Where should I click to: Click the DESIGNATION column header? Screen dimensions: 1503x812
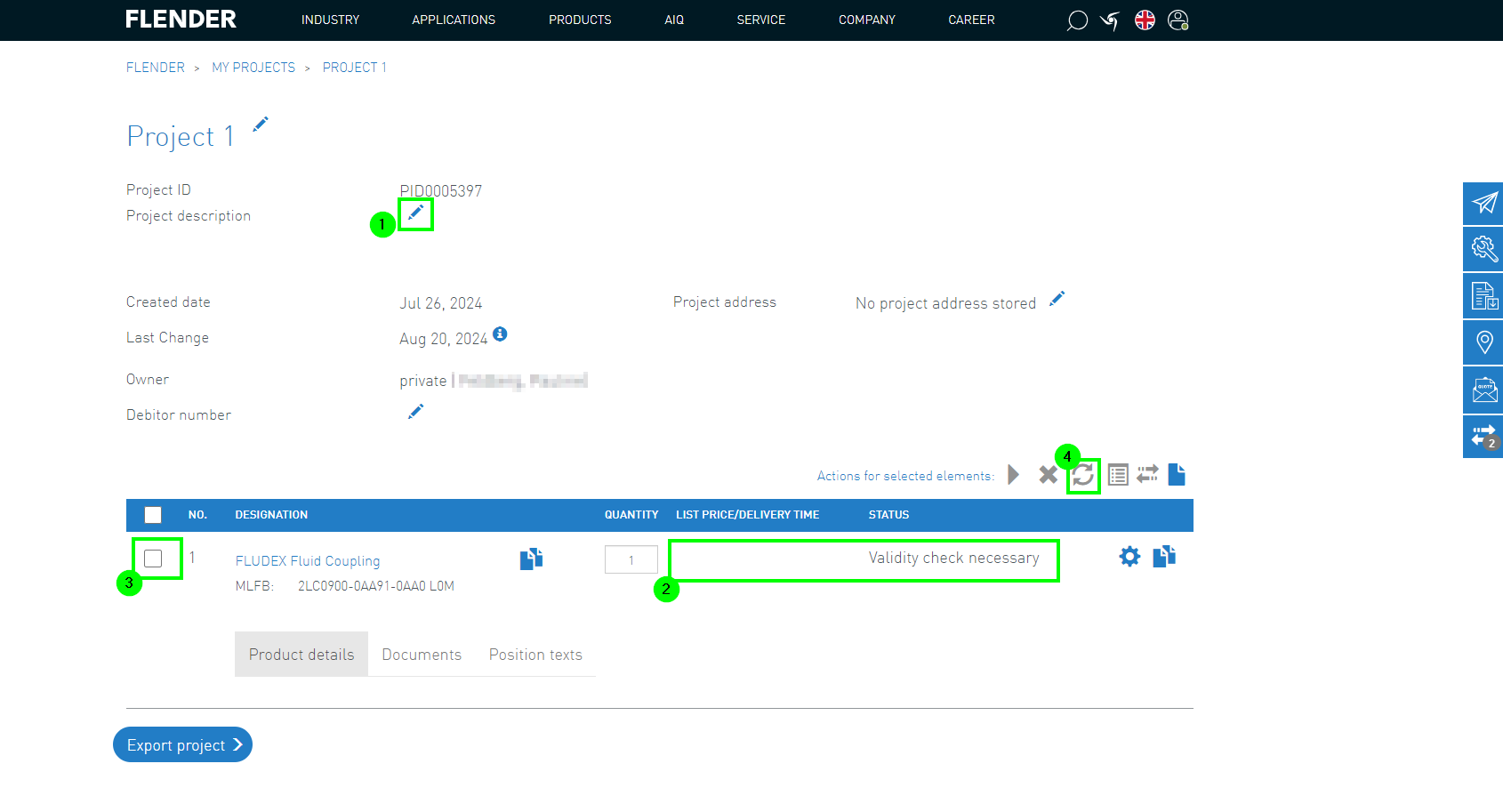[x=271, y=515]
